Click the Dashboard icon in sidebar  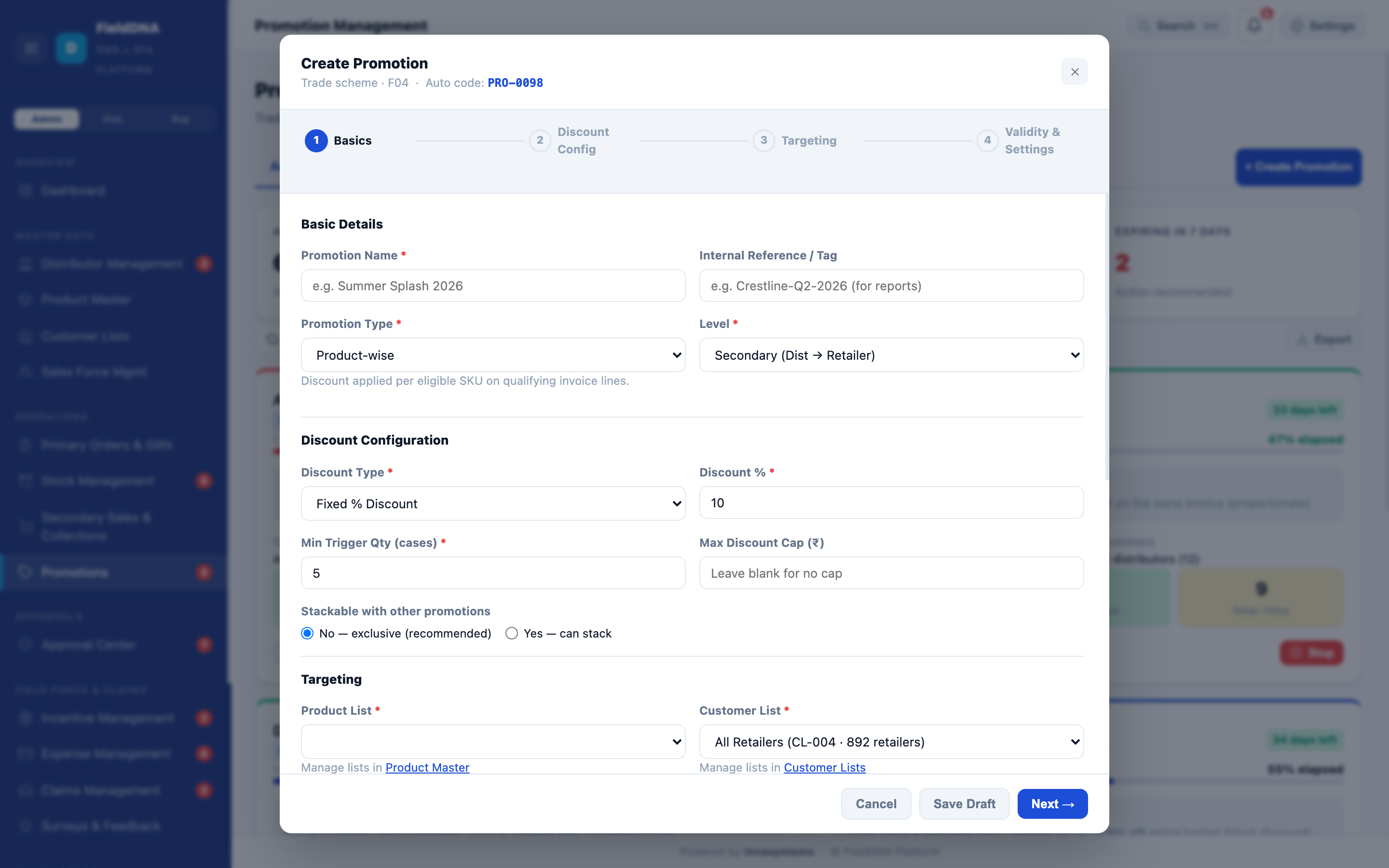click(x=25, y=190)
